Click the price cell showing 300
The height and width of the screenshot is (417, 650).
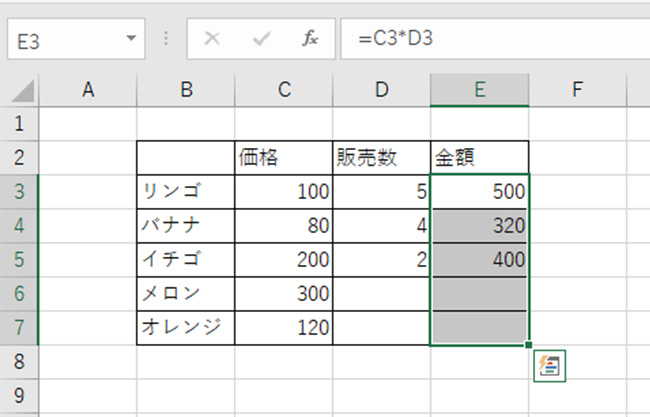(284, 294)
